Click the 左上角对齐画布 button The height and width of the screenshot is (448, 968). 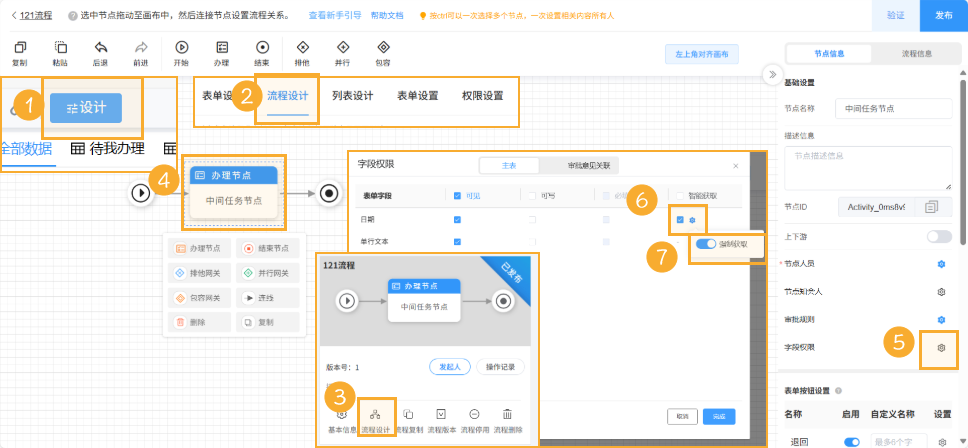point(702,54)
